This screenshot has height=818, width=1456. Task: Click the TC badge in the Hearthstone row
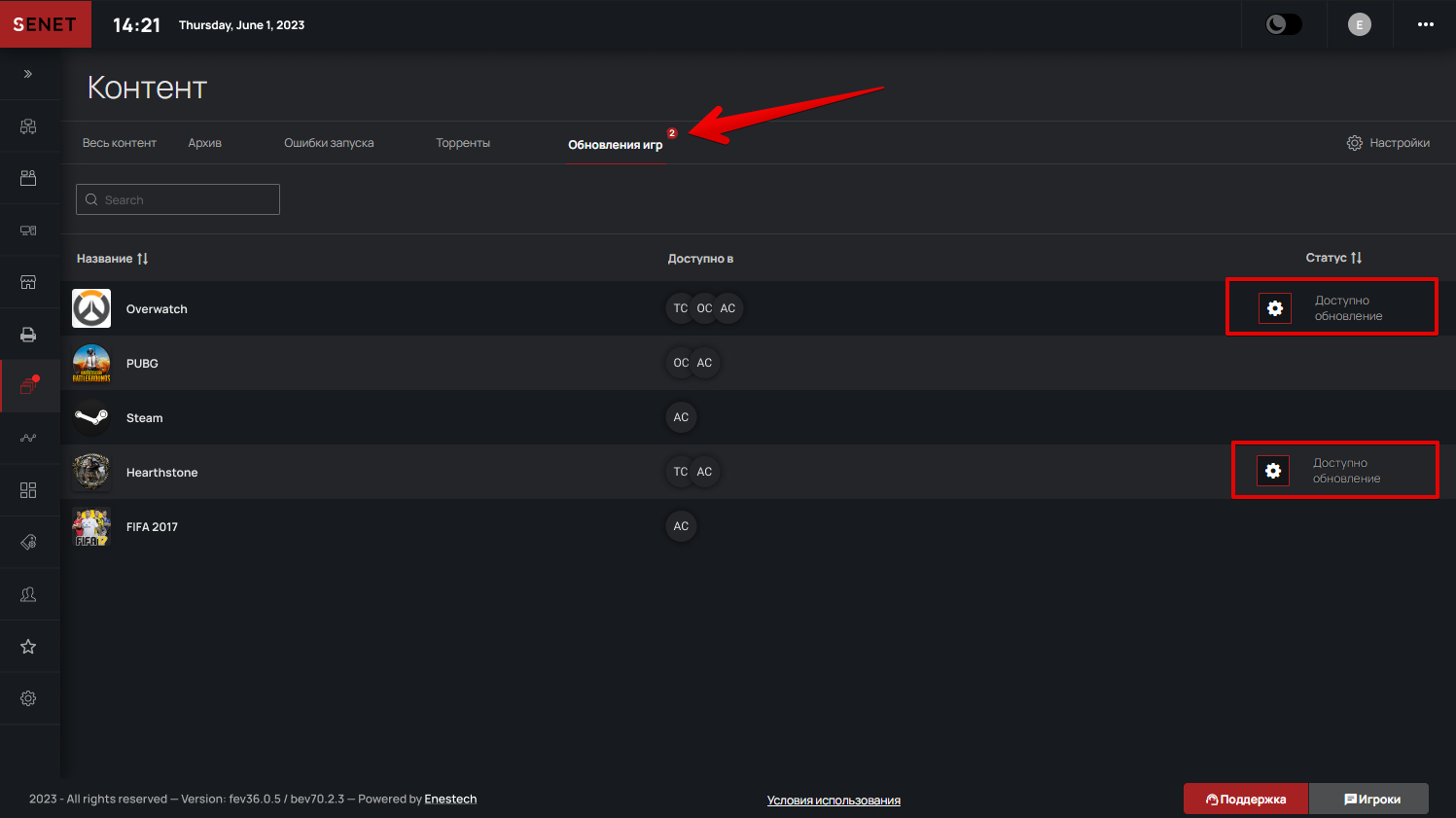coord(681,472)
